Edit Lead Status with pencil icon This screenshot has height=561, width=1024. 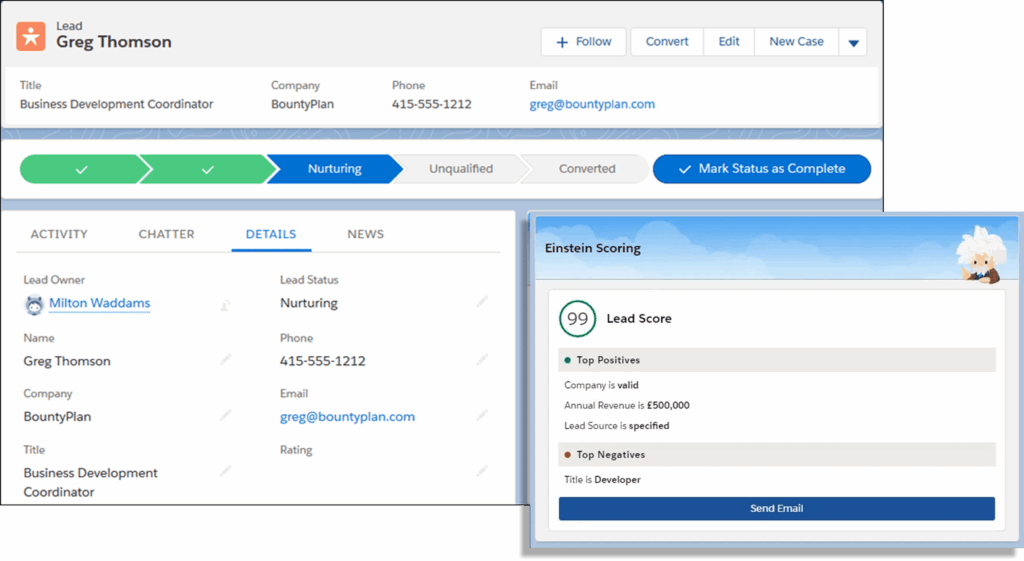click(482, 301)
